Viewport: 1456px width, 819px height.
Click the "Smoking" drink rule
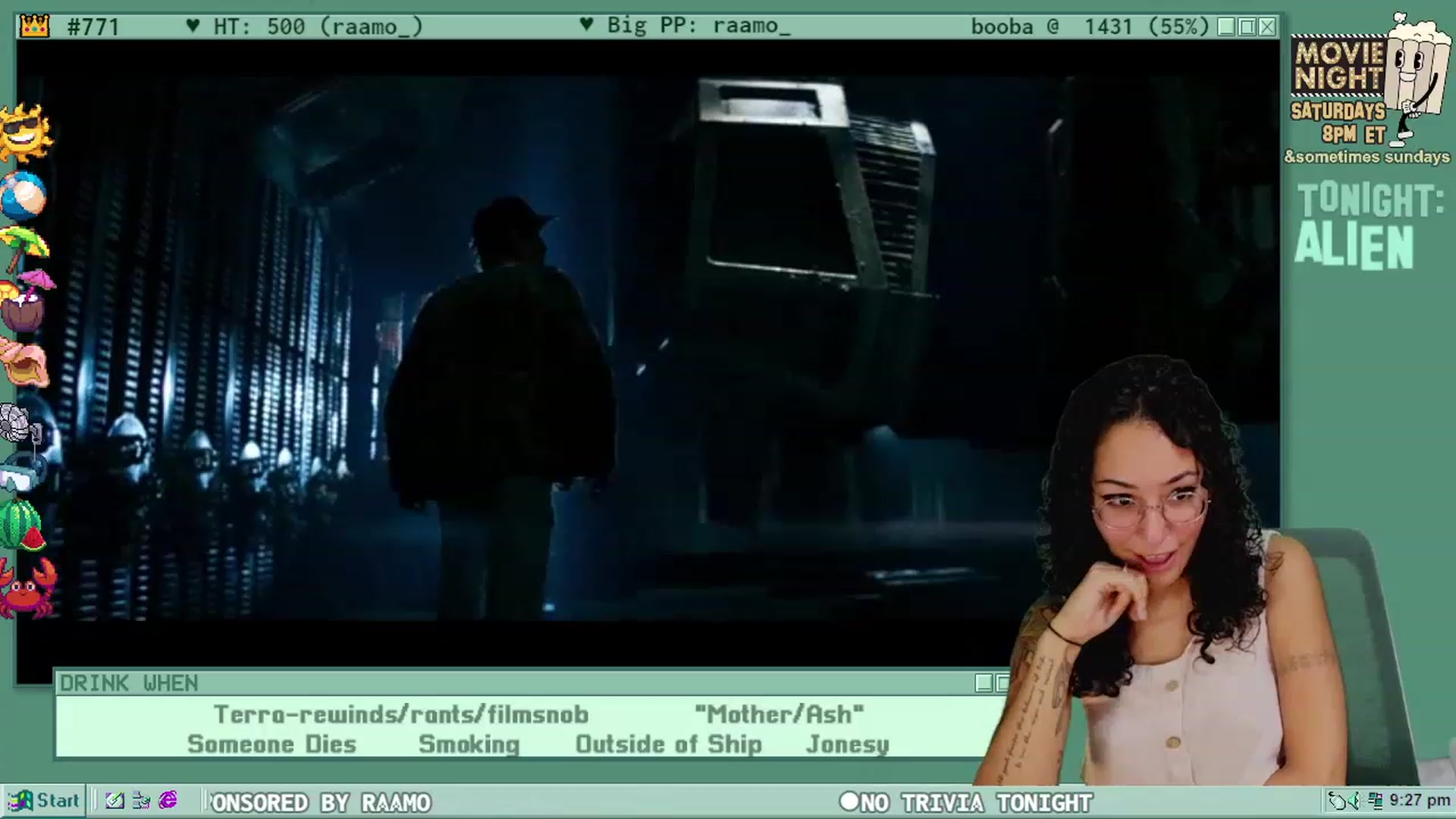tap(469, 745)
